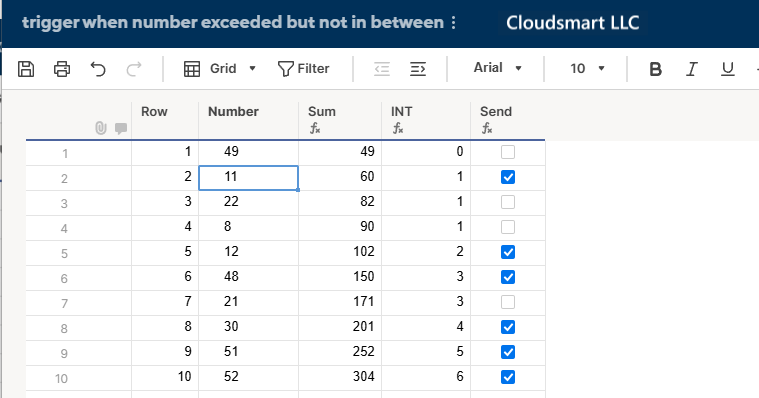Check the Send box in row 7
The height and width of the screenshot is (398, 759).
(x=508, y=302)
